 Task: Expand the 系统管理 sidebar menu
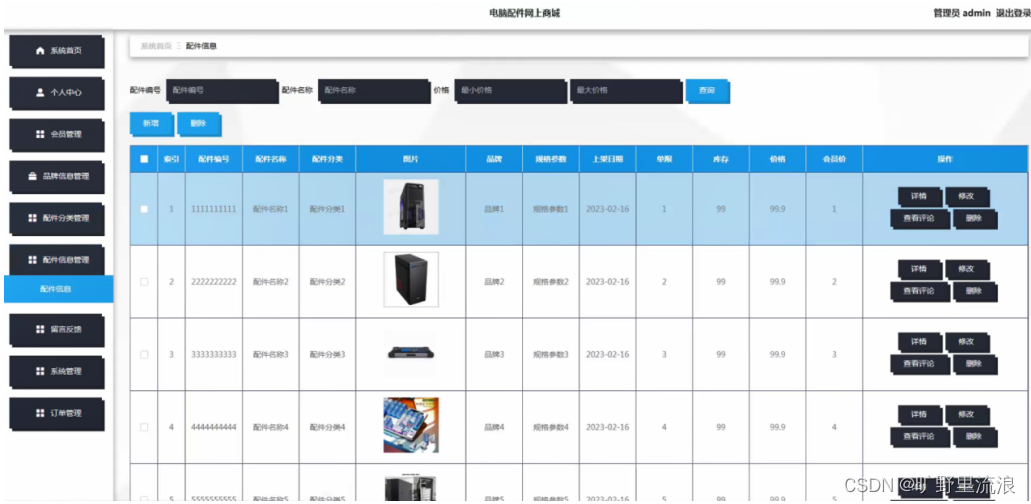(x=57, y=371)
